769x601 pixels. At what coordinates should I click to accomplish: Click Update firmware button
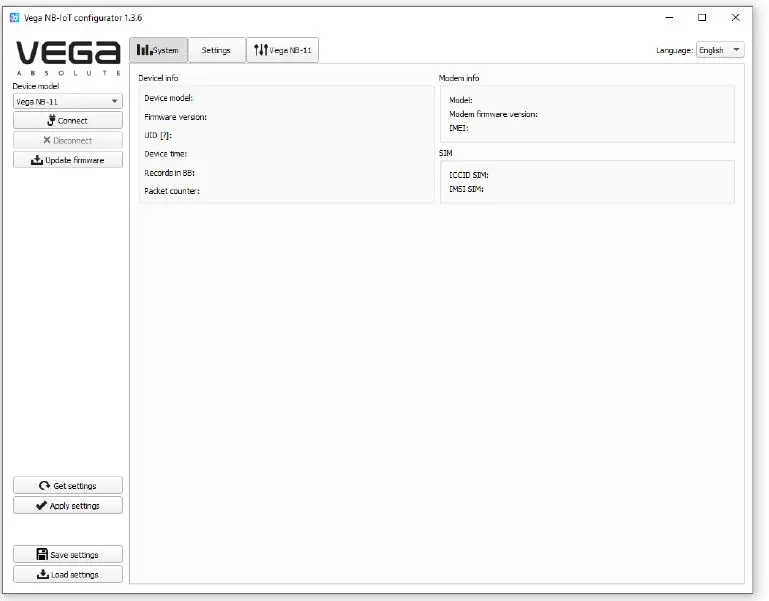click(68, 160)
